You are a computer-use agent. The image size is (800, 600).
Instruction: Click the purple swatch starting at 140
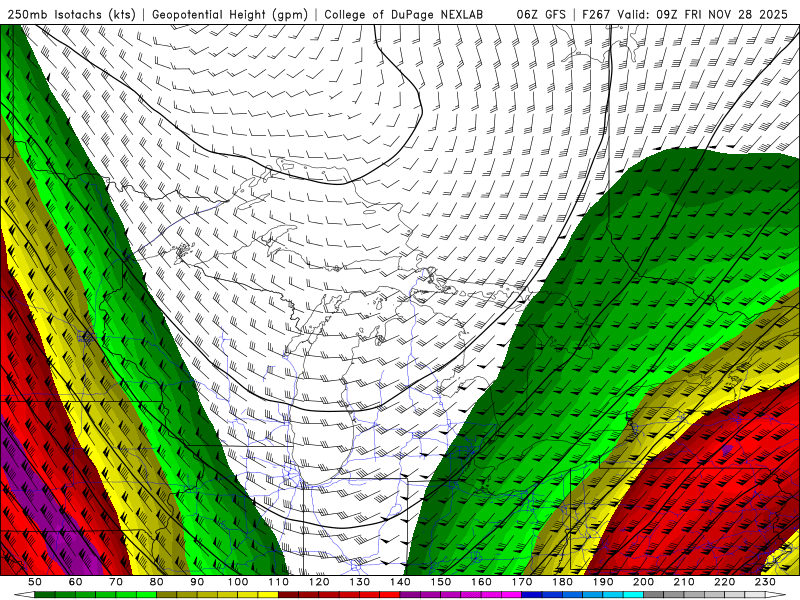click(410, 594)
